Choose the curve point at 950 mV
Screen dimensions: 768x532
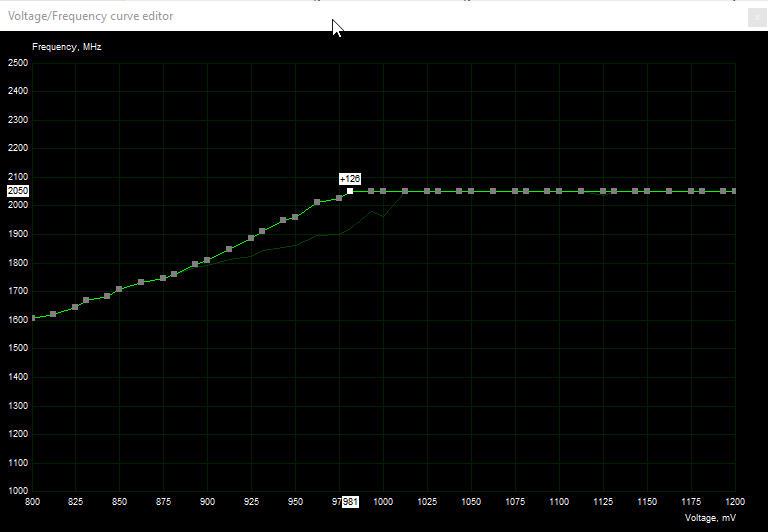tap(295, 217)
